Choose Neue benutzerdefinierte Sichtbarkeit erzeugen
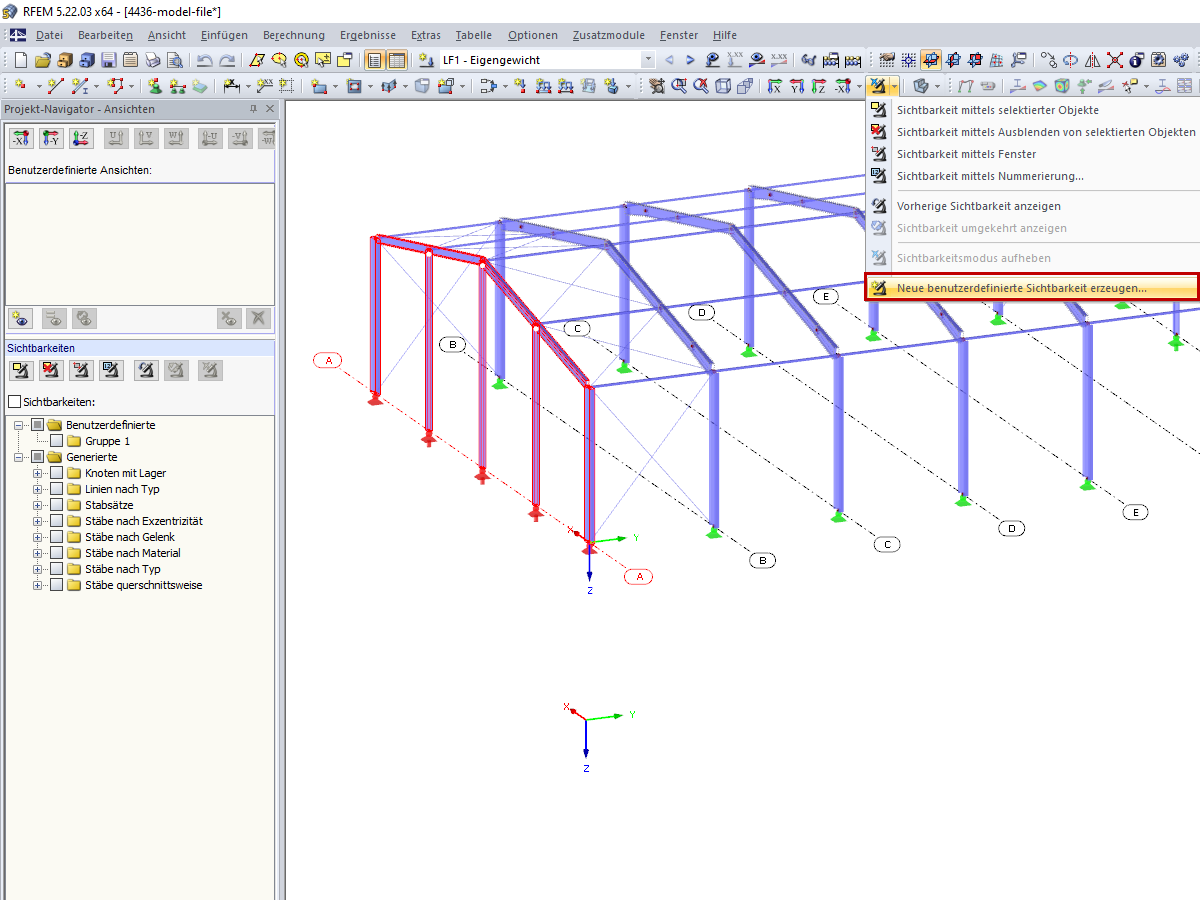 coord(1032,288)
